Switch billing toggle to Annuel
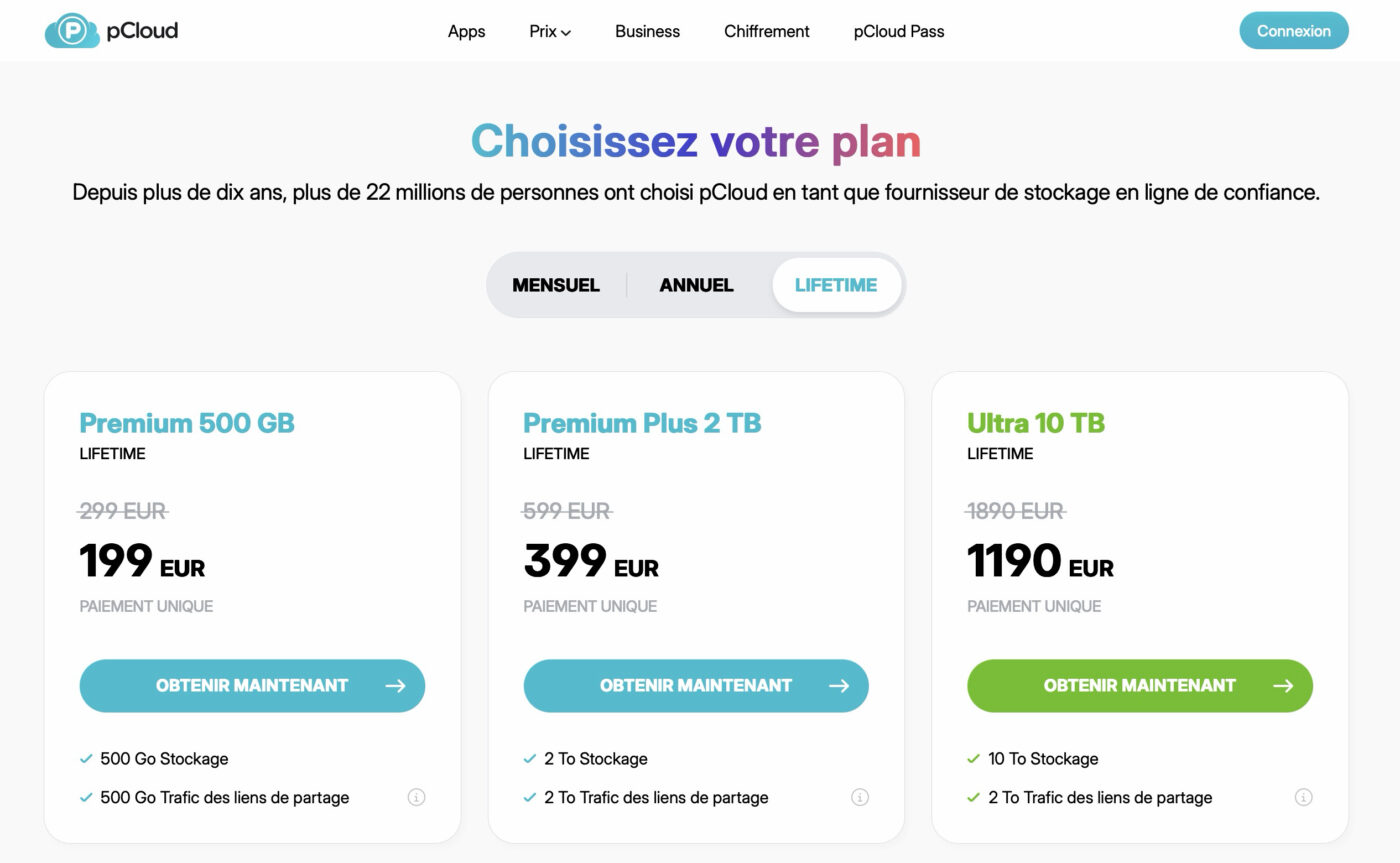The width and height of the screenshot is (1400, 863). [696, 285]
